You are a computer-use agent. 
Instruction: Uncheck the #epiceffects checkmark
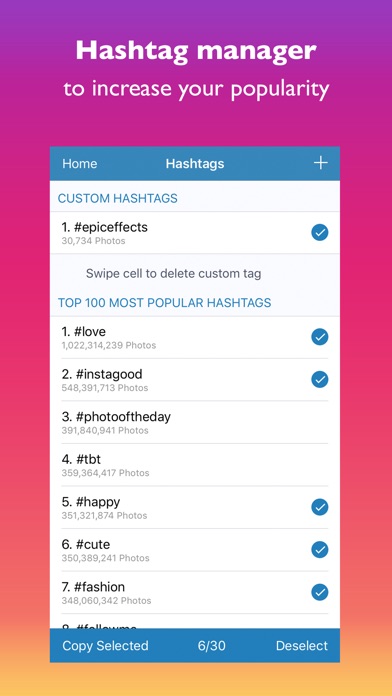pos(320,232)
